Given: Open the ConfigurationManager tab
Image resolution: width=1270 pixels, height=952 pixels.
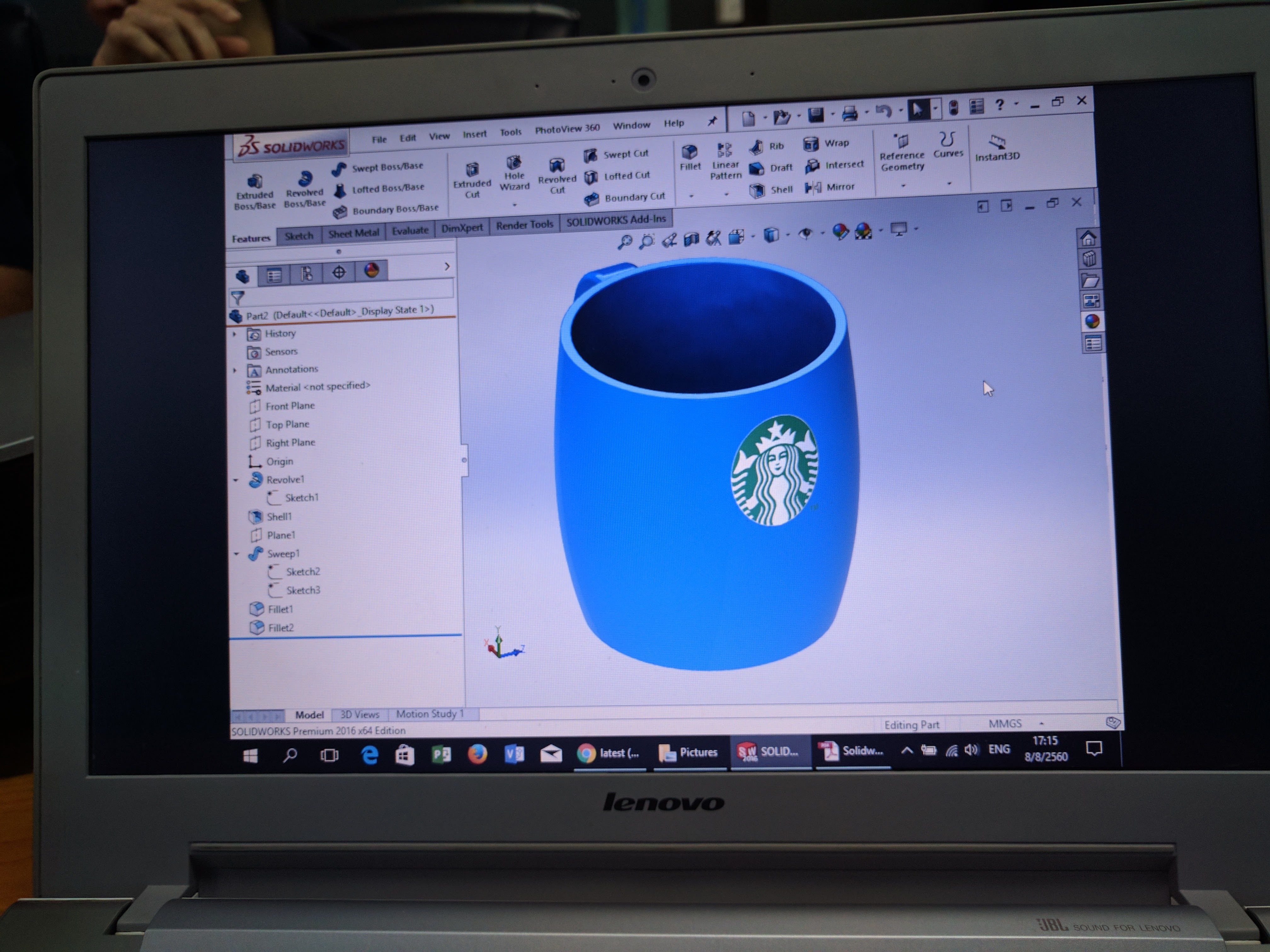Looking at the screenshot, I should [306, 274].
